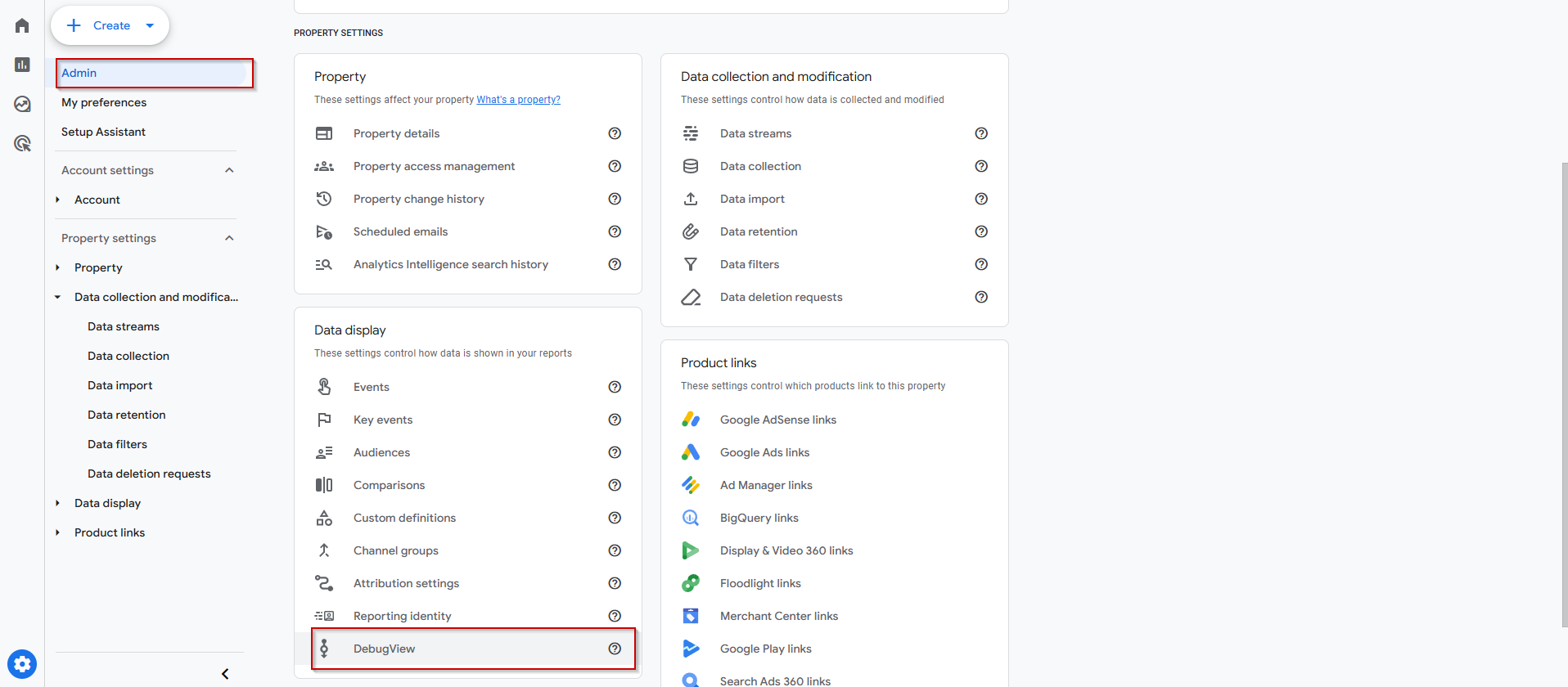1568x687 pixels.
Task: Select Data collection in the sidebar tree
Action: (128, 356)
